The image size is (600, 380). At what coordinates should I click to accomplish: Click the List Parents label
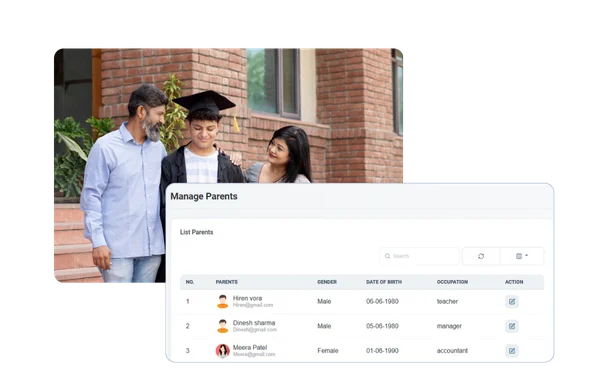click(x=196, y=232)
